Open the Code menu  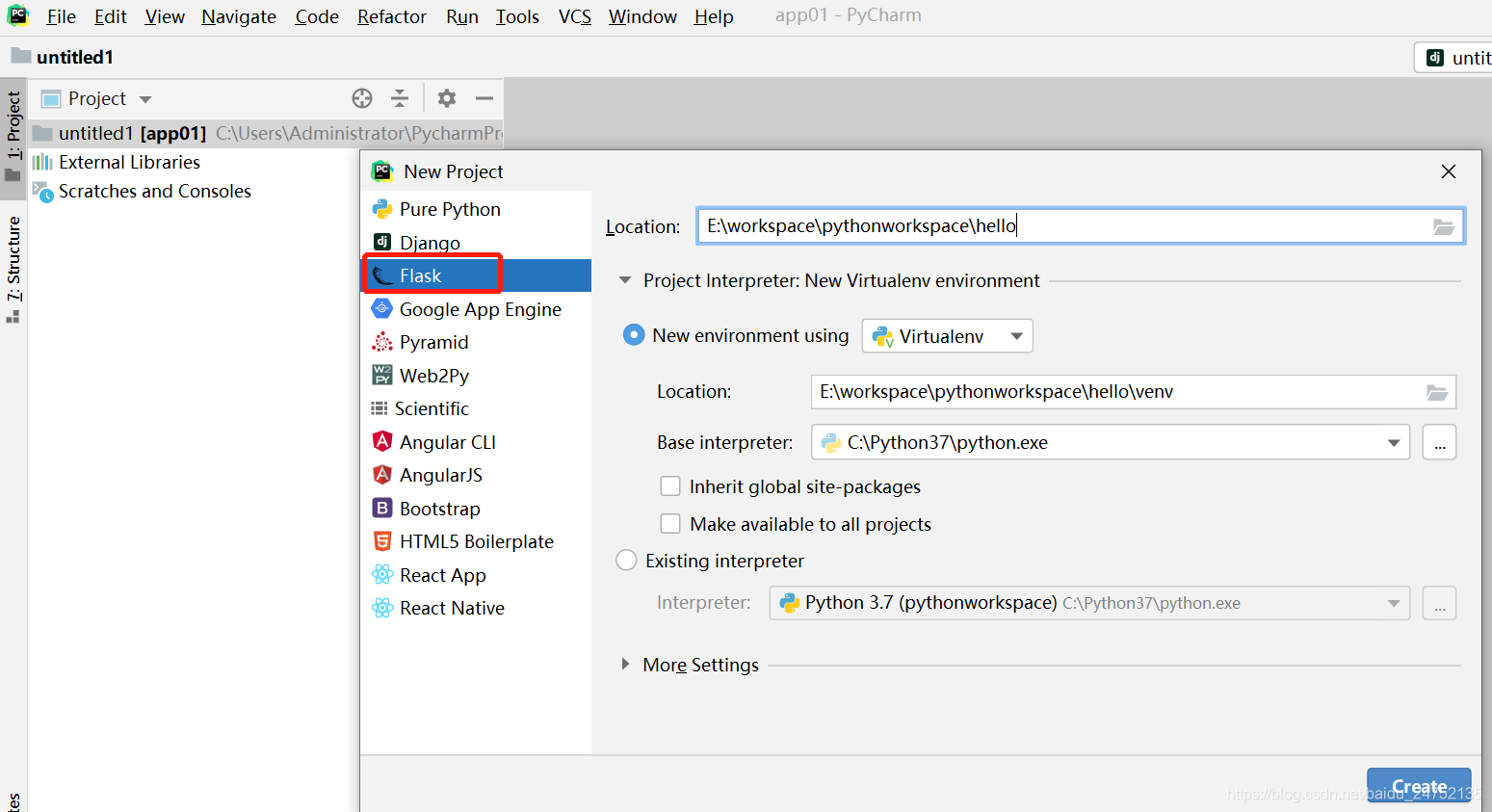(317, 16)
